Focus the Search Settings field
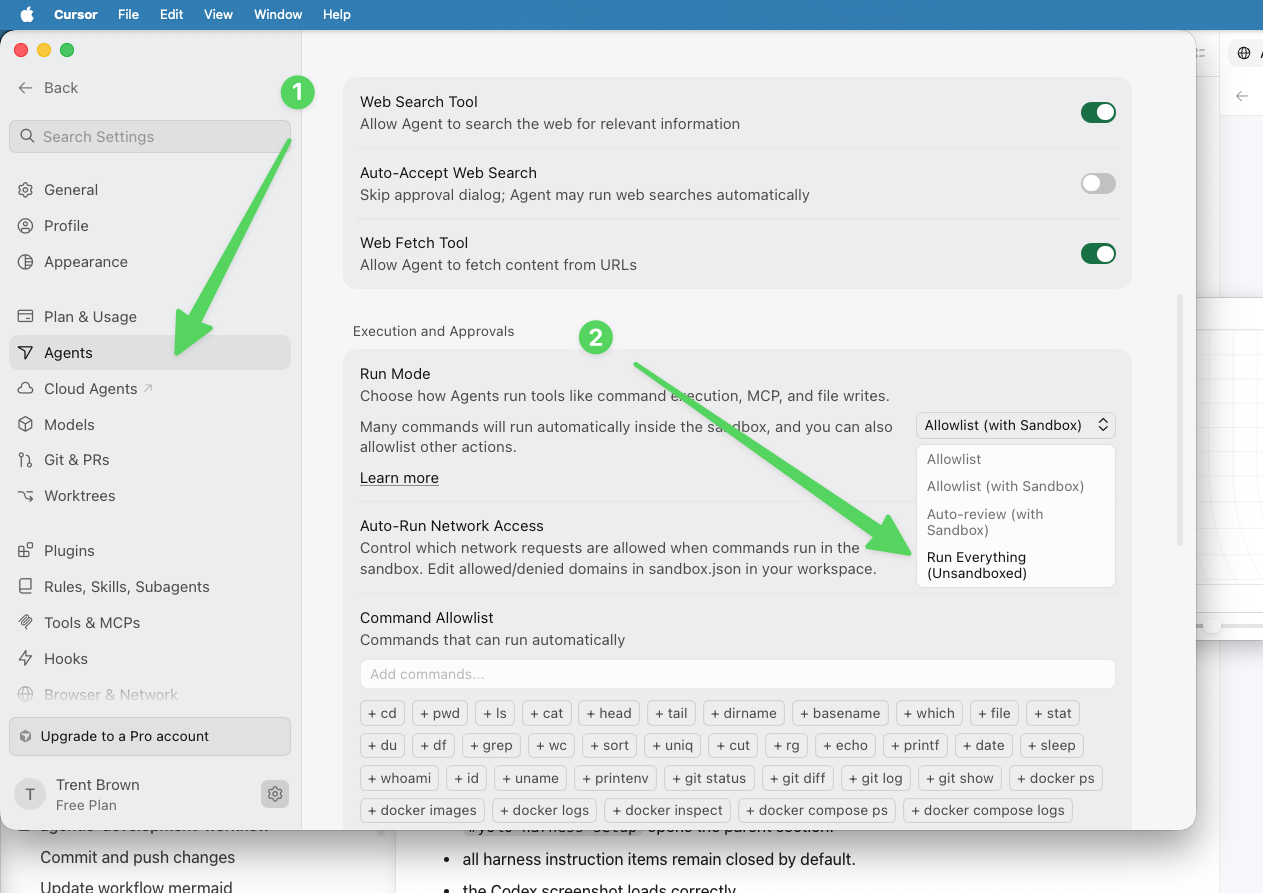The image size is (1263, 893). pos(150,137)
